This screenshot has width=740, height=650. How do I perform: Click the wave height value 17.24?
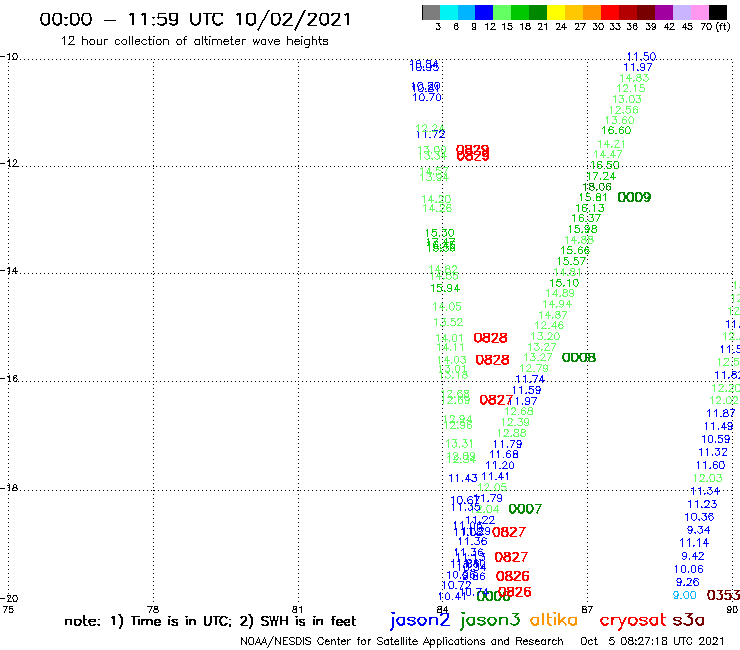click(x=601, y=176)
